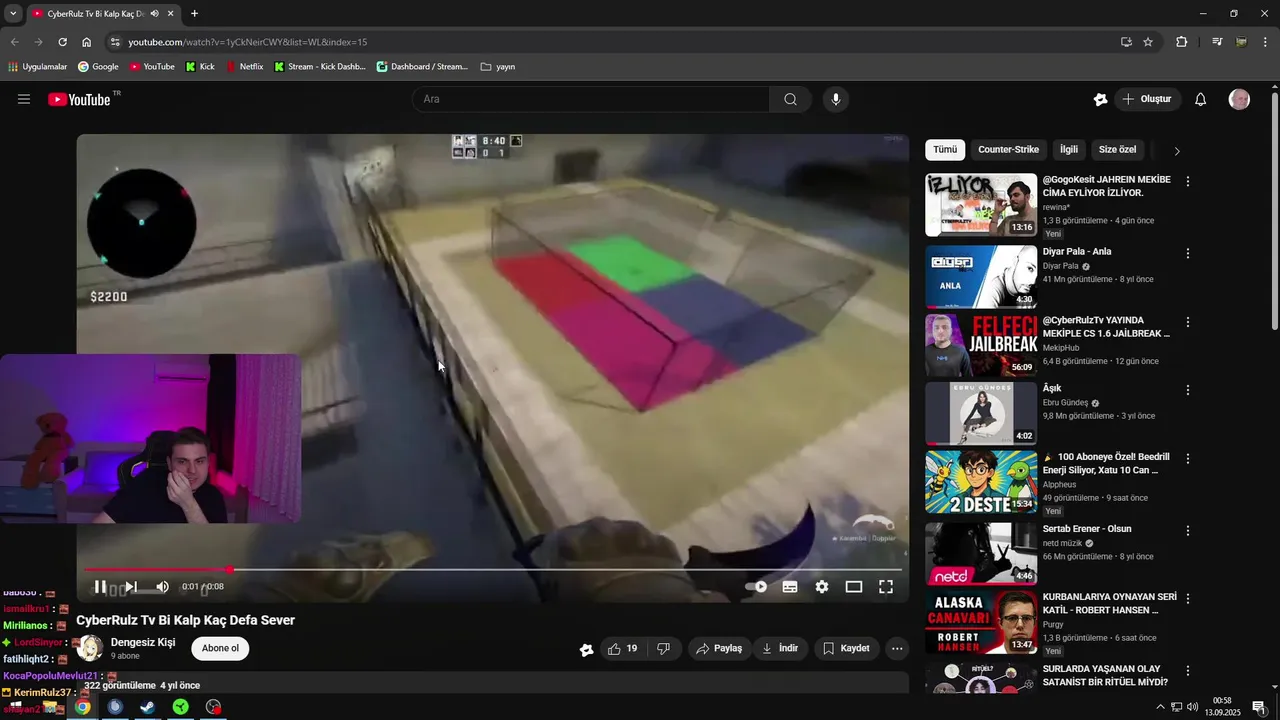Open the player settings gear
The image size is (1280, 720).
pyautogui.click(x=822, y=587)
